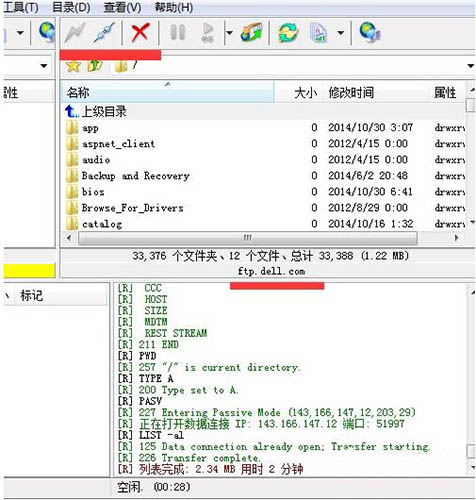Click the pause transfer icon
476x500 pixels.
click(x=178, y=33)
